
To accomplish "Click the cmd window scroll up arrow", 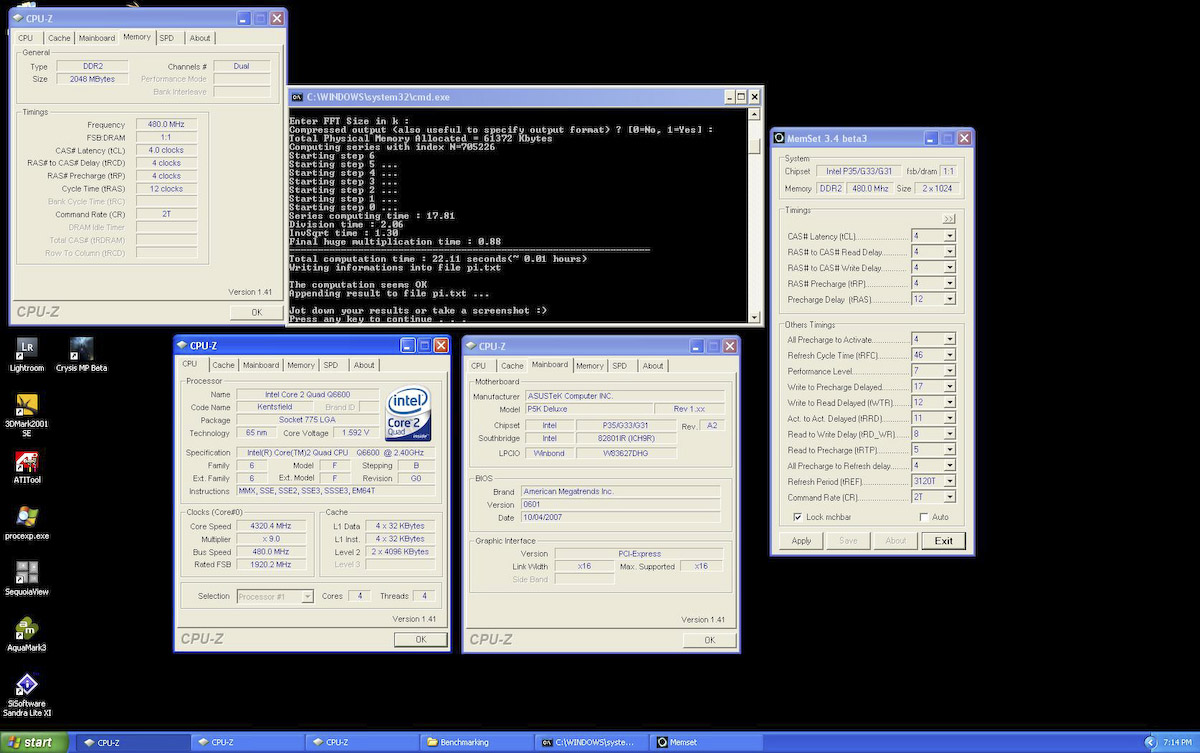I will point(755,114).
